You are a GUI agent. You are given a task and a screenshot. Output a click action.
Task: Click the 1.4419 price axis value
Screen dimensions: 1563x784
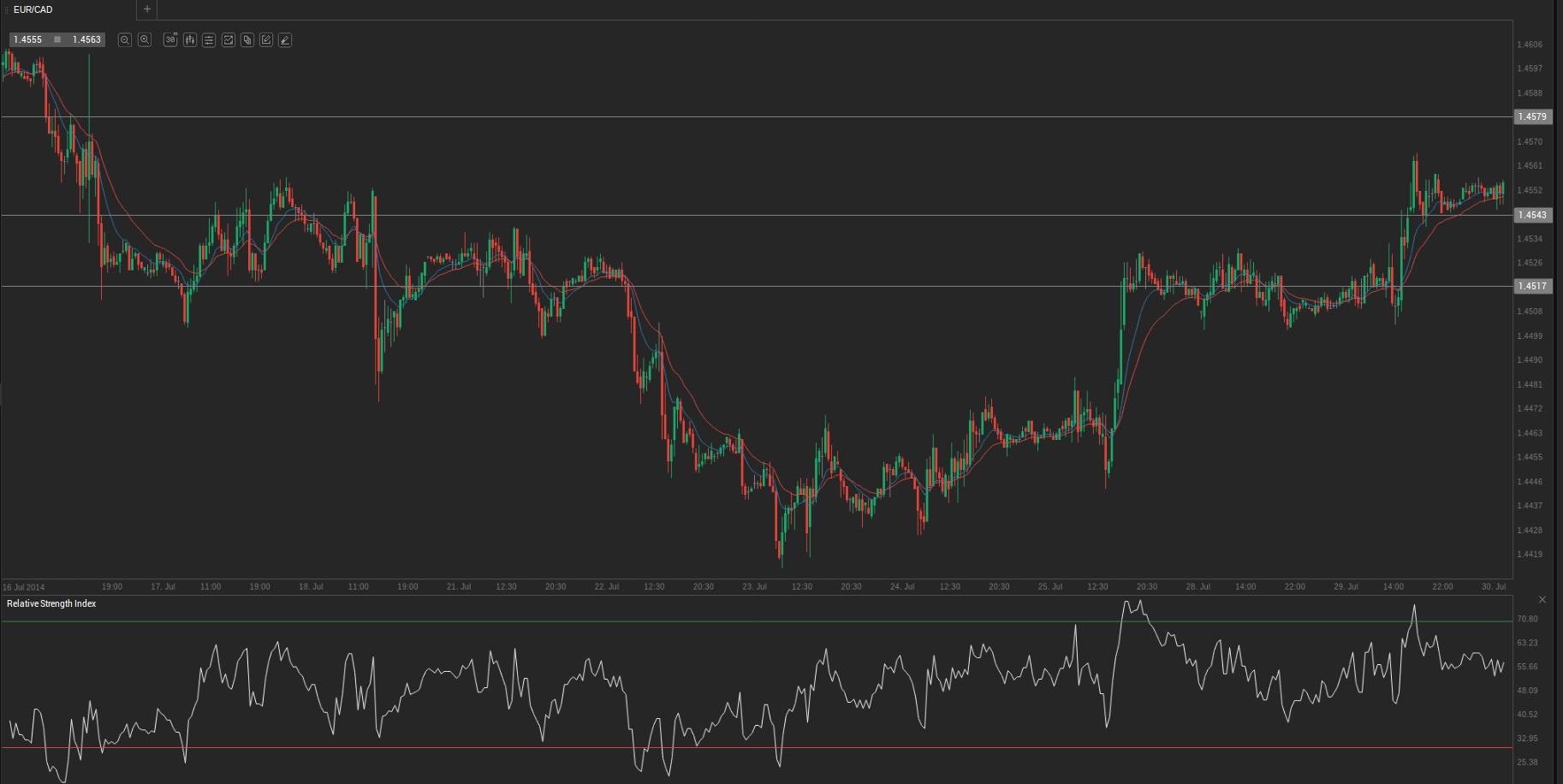[x=1530, y=555]
